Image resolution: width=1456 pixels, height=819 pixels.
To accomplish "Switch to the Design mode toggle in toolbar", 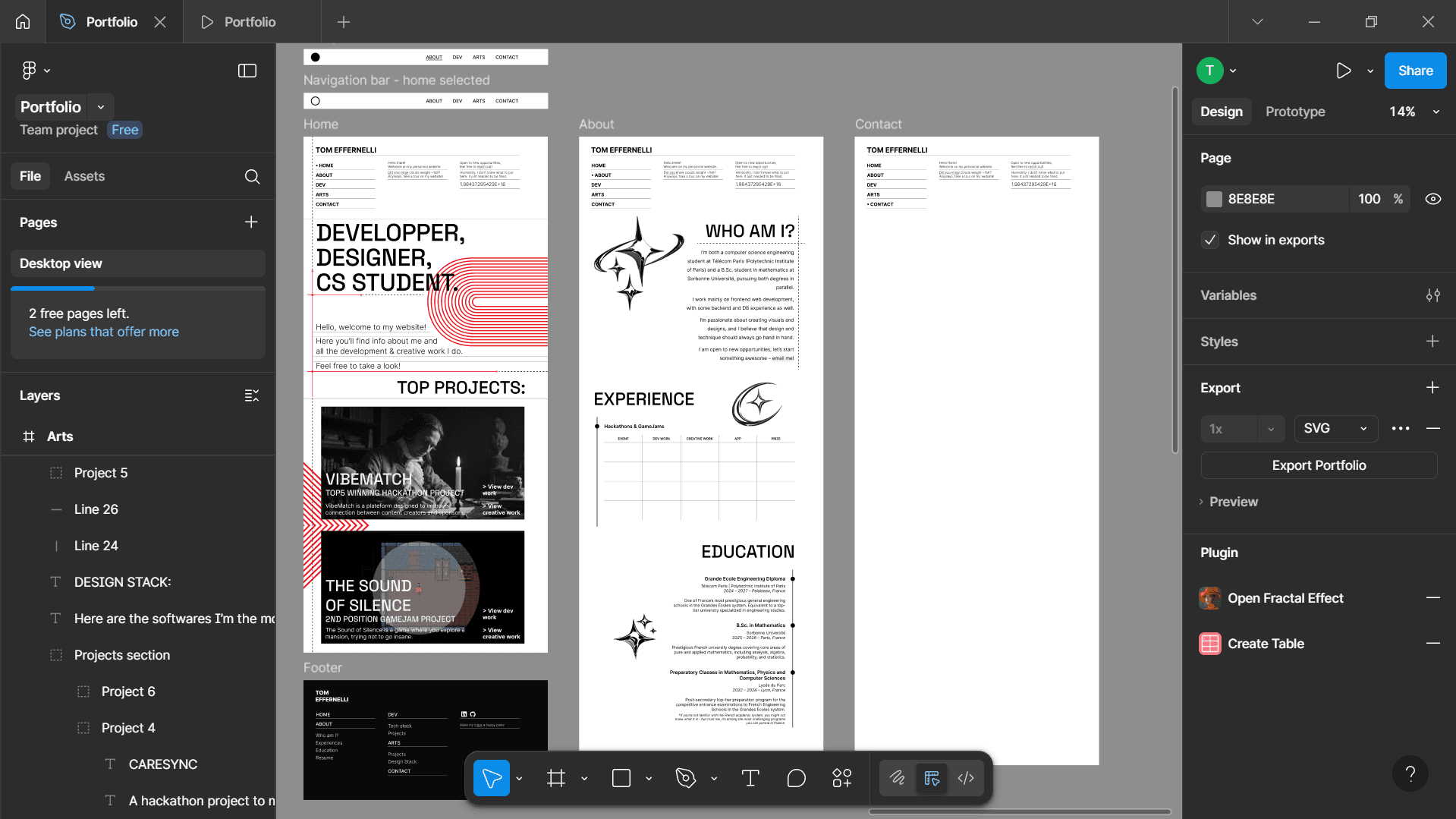I will pyautogui.click(x=932, y=778).
